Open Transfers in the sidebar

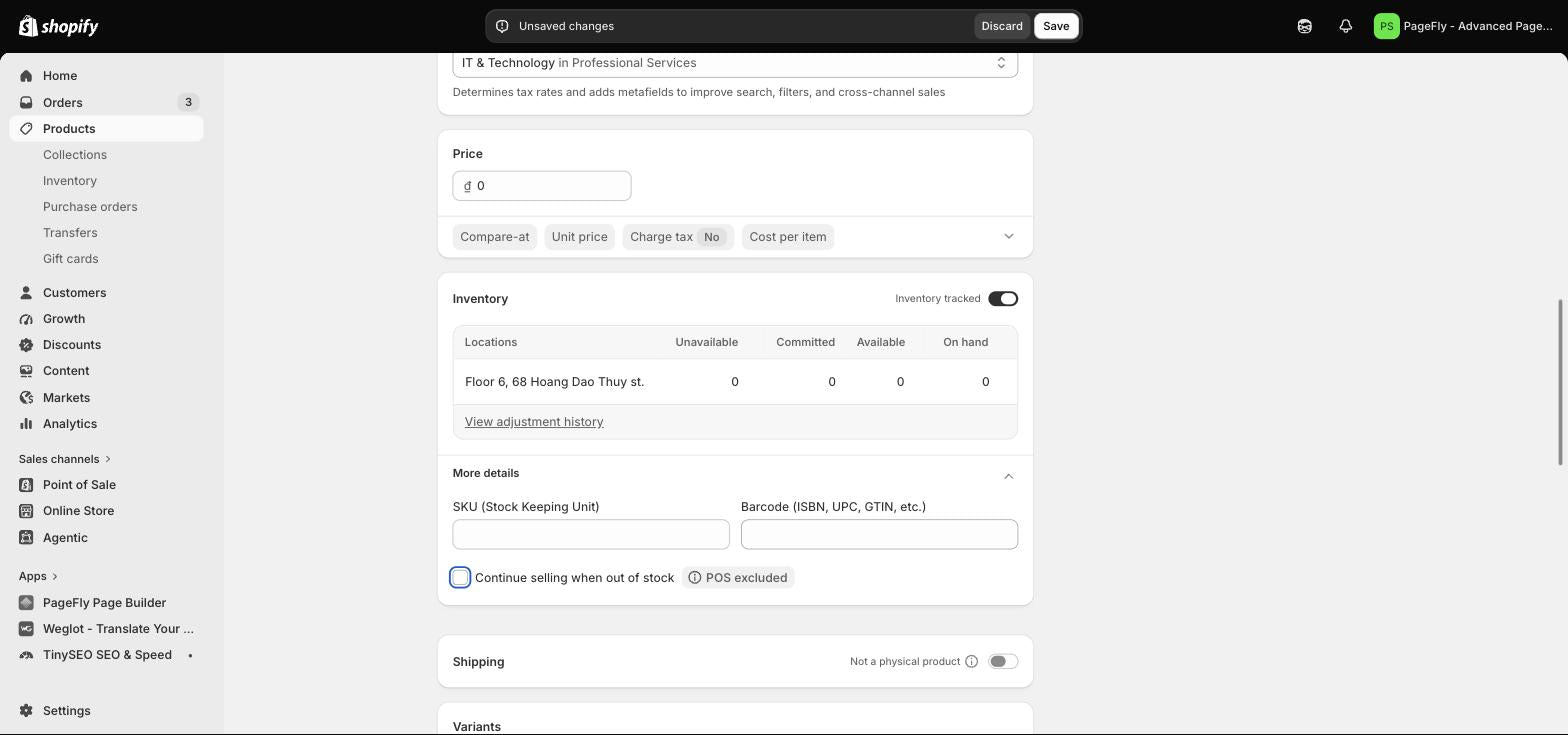pos(70,233)
